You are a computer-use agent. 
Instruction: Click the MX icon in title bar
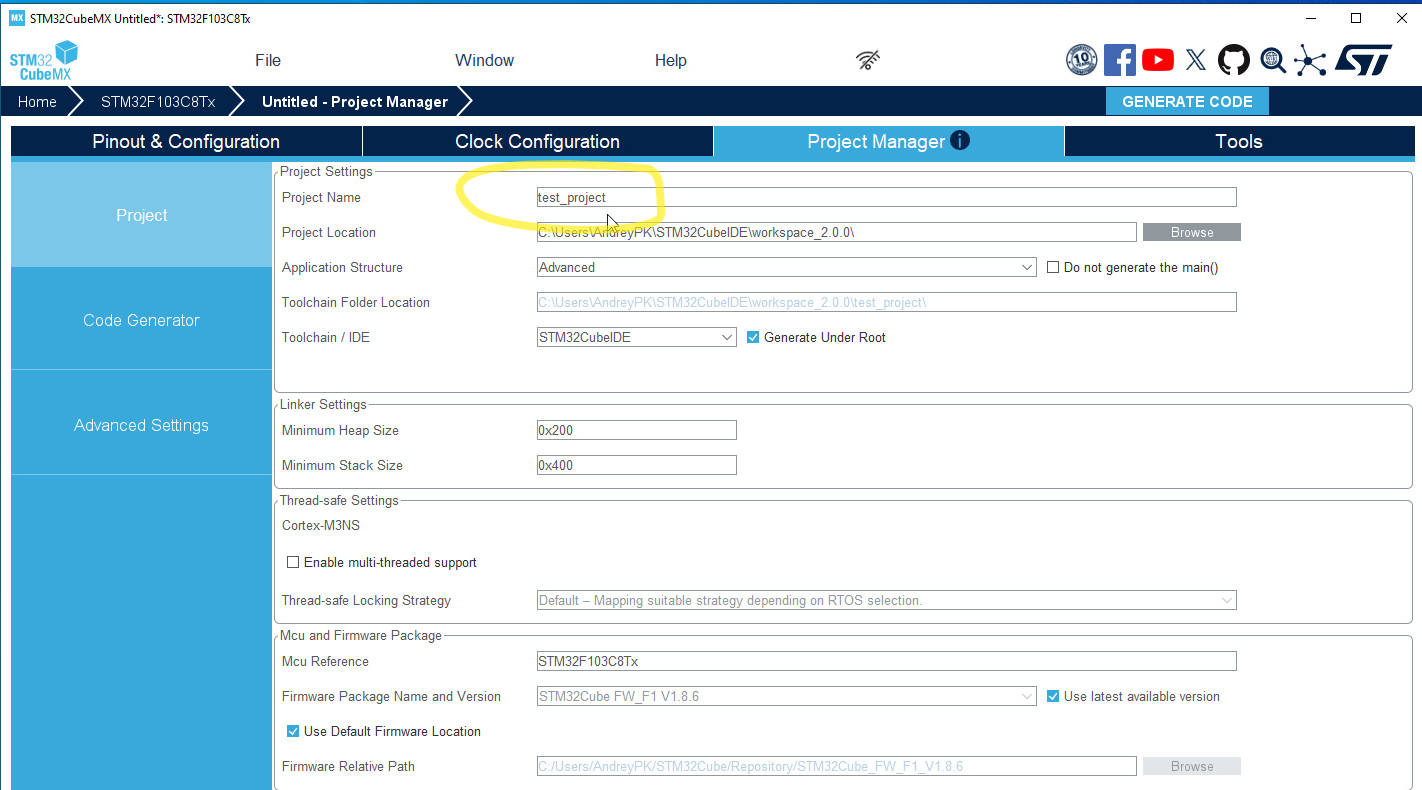(17, 18)
